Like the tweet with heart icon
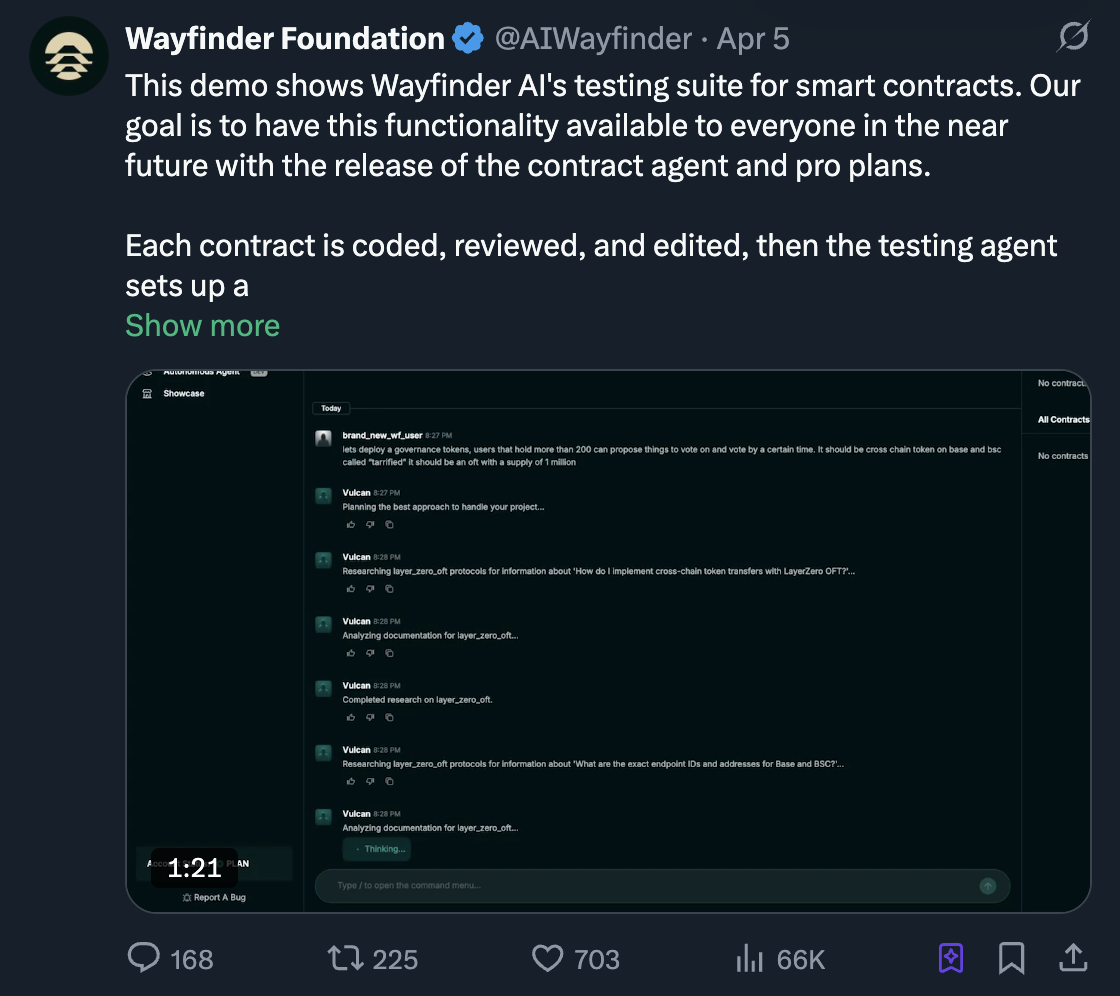This screenshot has width=1120, height=996. pos(547,959)
